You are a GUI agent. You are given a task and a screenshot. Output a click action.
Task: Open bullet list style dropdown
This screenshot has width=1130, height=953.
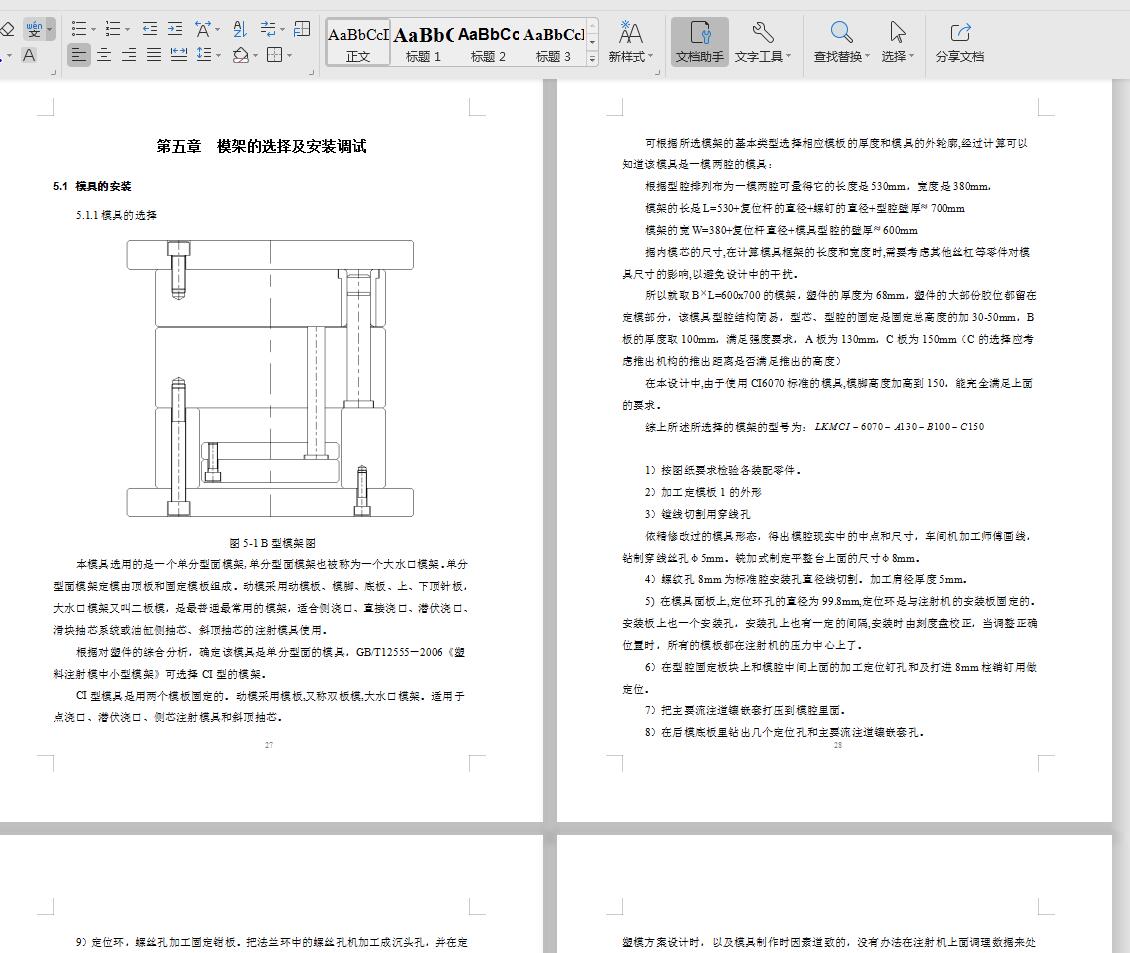(93, 30)
